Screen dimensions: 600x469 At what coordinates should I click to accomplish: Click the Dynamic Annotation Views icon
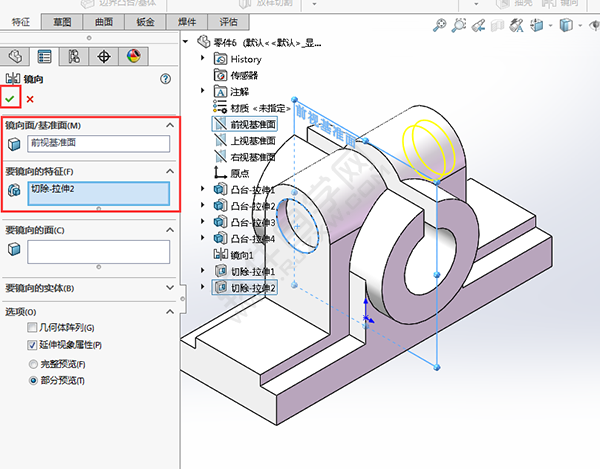click(x=517, y=25)
